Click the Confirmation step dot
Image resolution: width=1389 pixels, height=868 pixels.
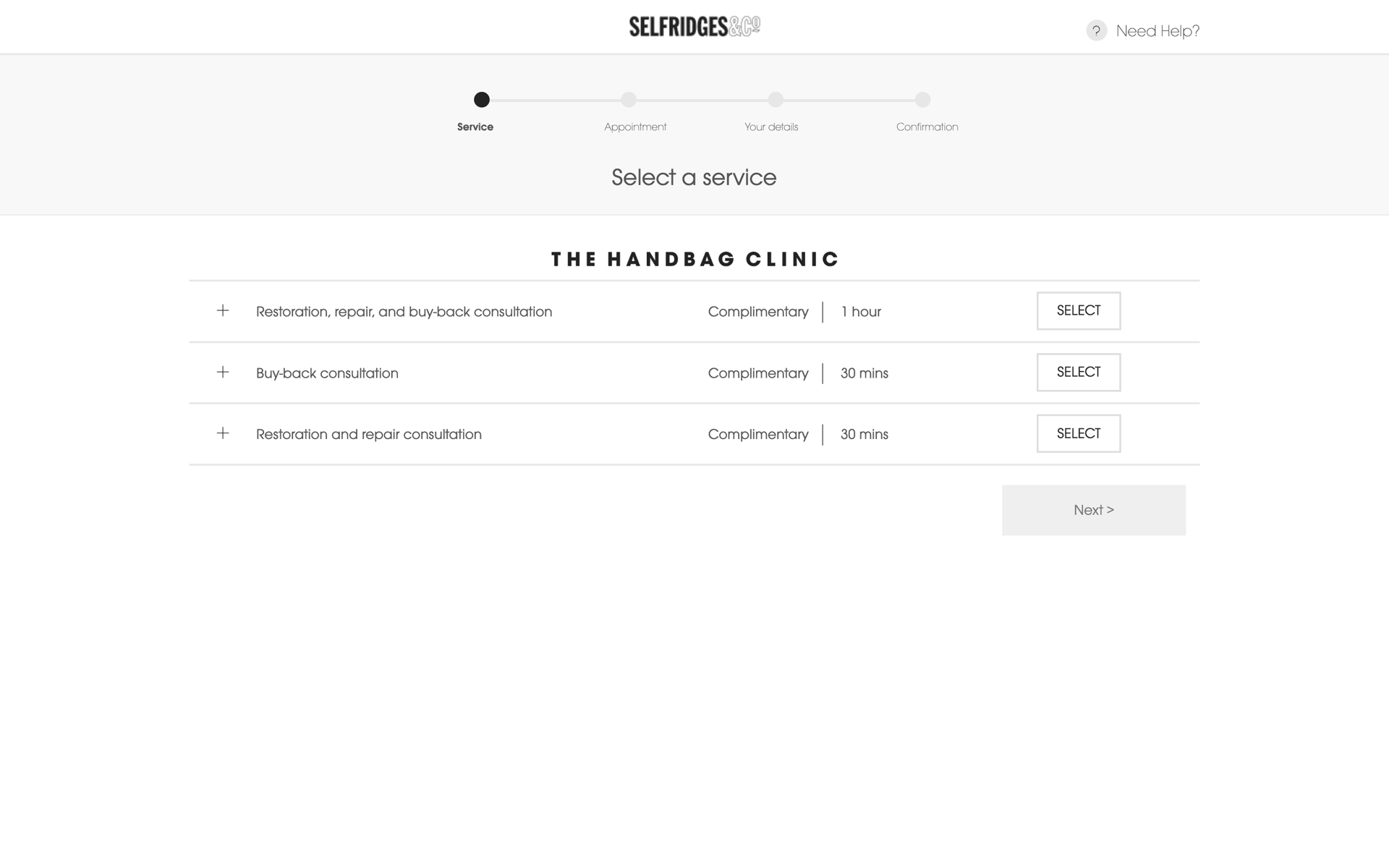pos(922,100)
